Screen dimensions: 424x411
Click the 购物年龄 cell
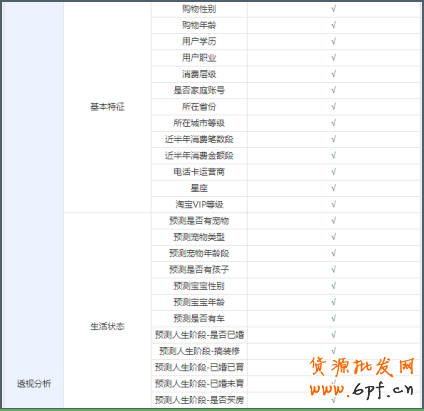pos(199,25)
